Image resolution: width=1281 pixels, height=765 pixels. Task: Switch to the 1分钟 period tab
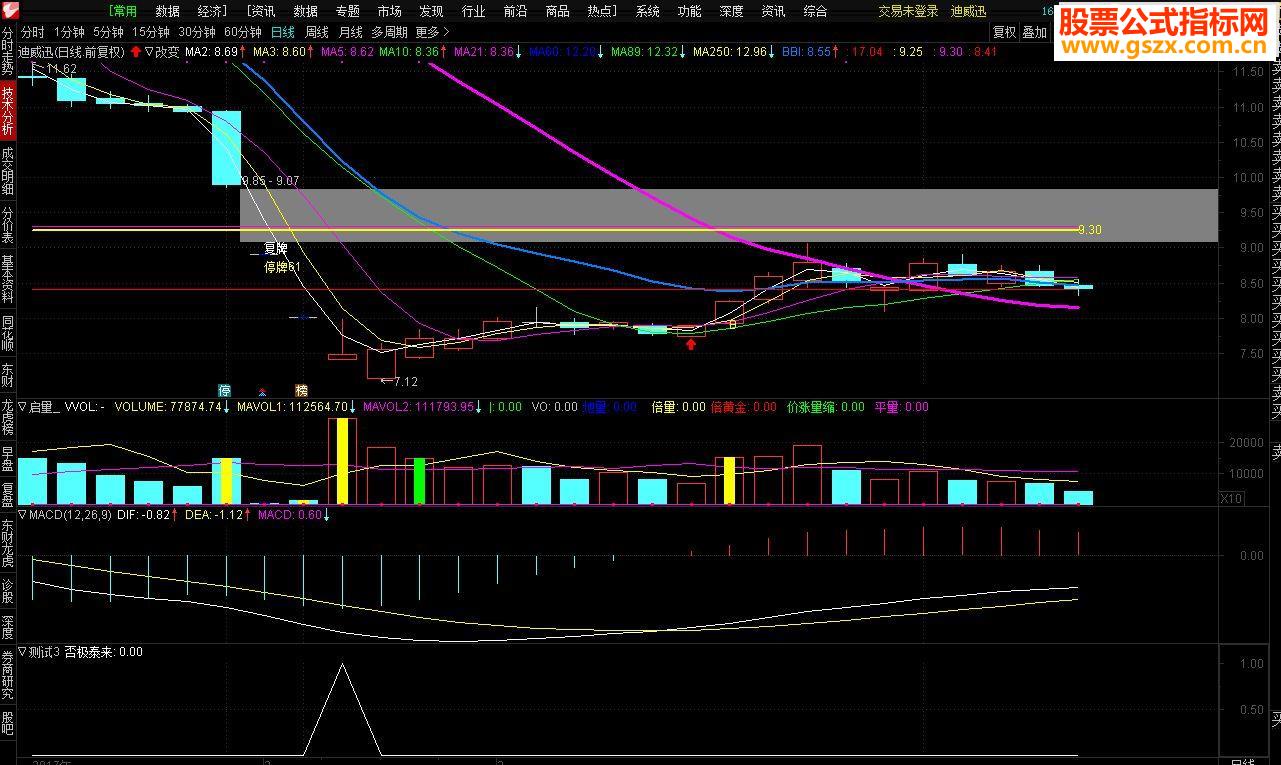point(68,32)
